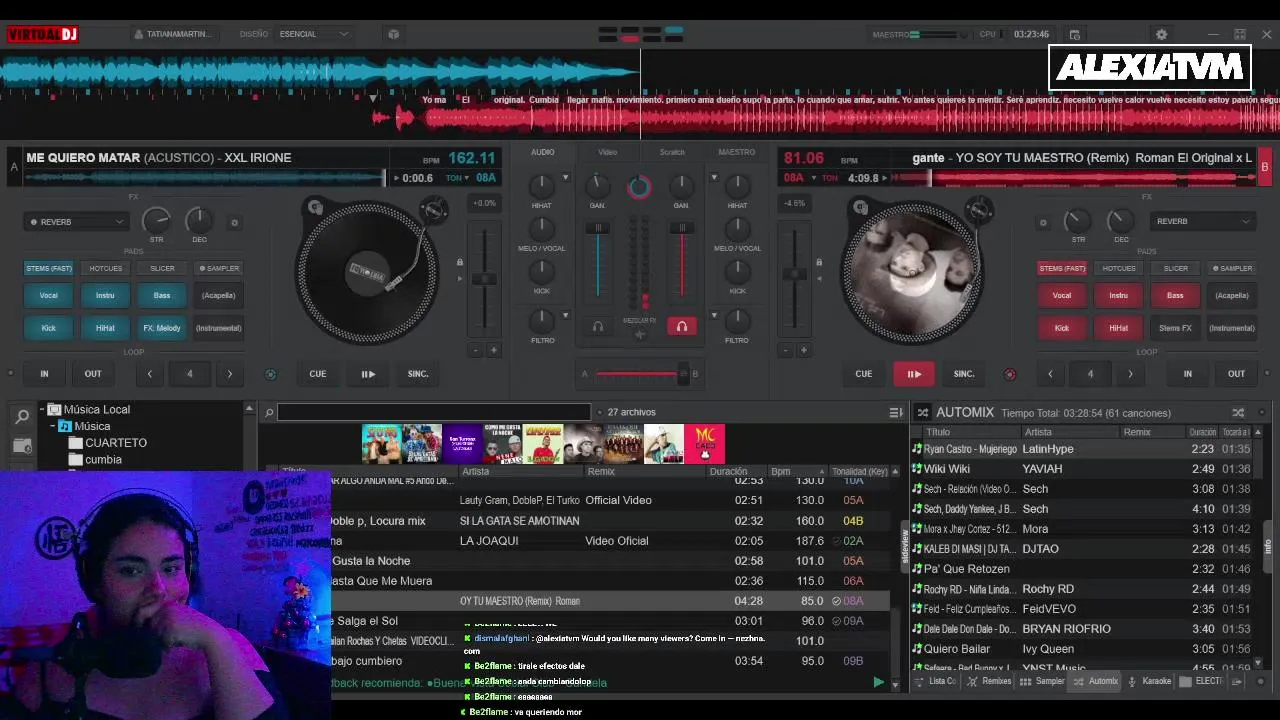
Task: Increase deck A pitch with plus button
Action: (493, 350)
